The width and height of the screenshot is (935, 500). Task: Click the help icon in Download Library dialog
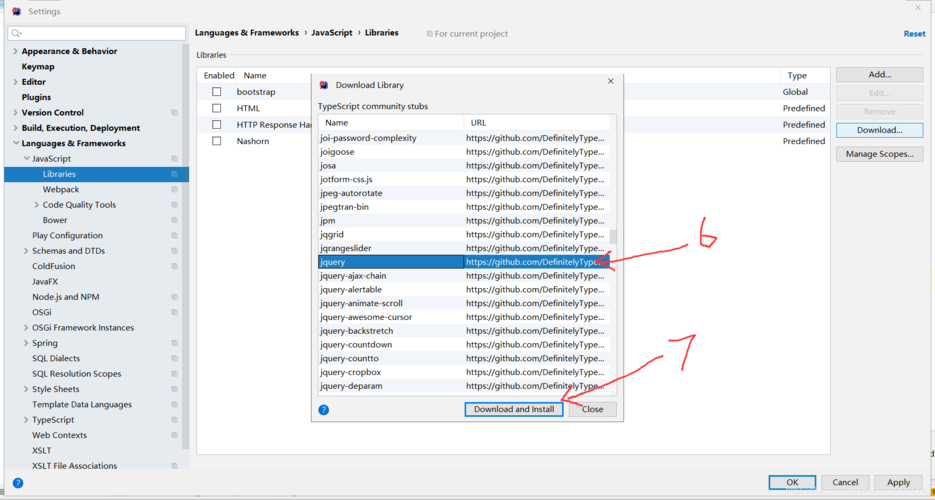(x=323, y=410)
